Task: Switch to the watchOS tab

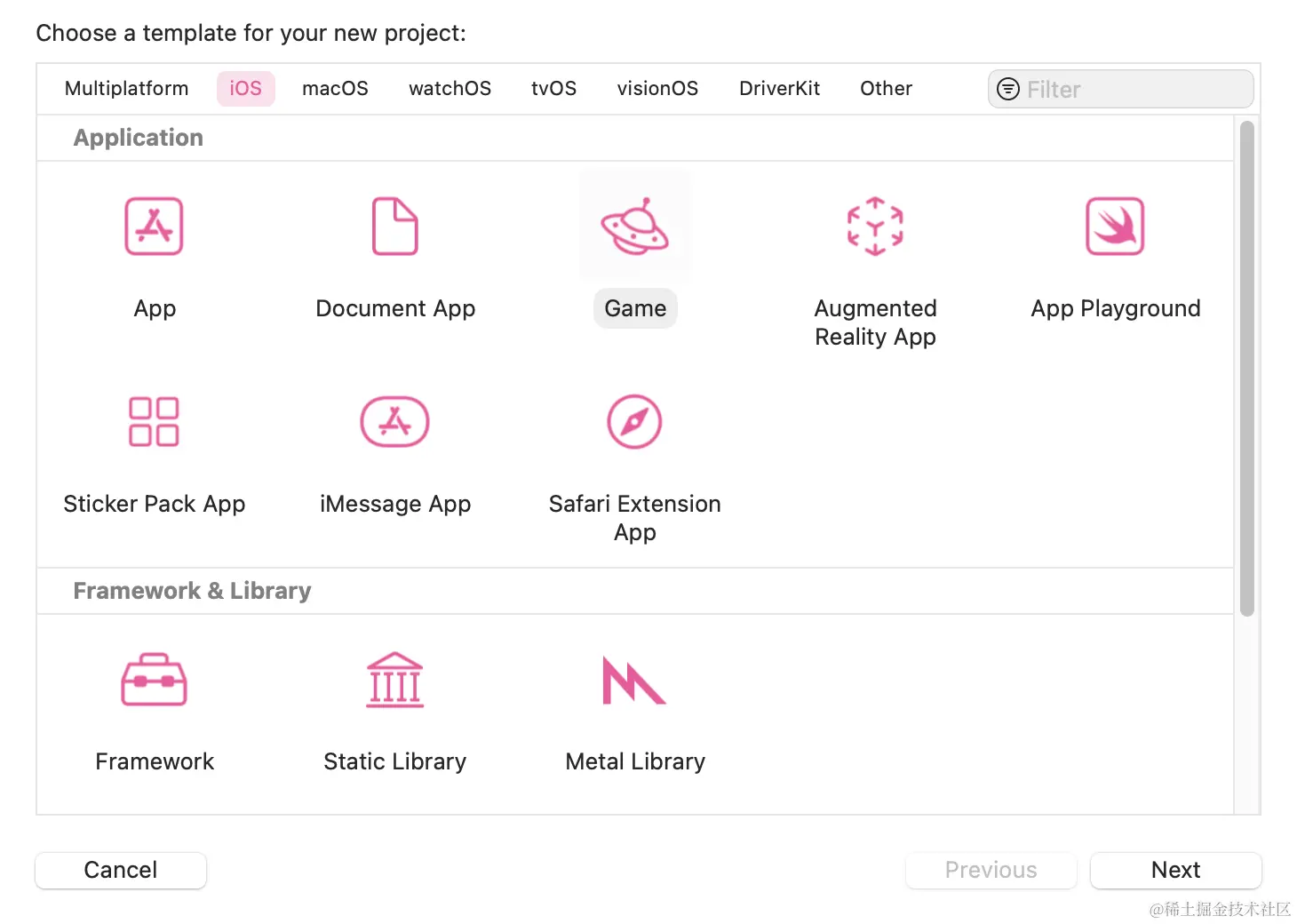Action: 450,89
